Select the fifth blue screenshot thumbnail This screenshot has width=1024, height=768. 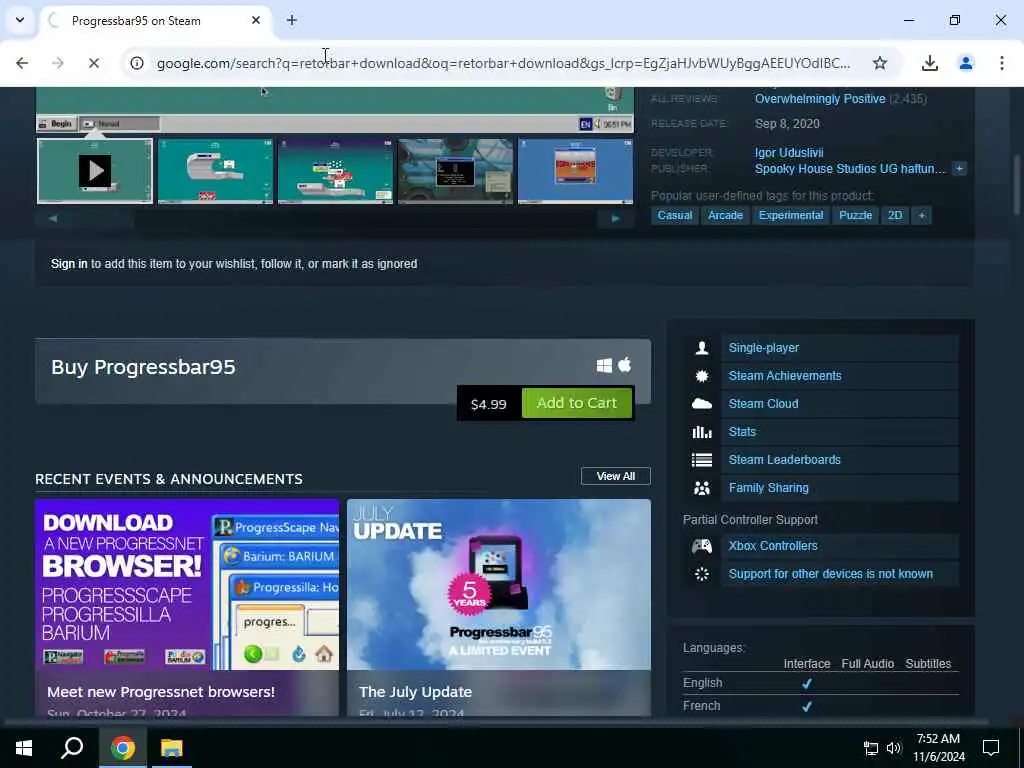coord(575,171)
